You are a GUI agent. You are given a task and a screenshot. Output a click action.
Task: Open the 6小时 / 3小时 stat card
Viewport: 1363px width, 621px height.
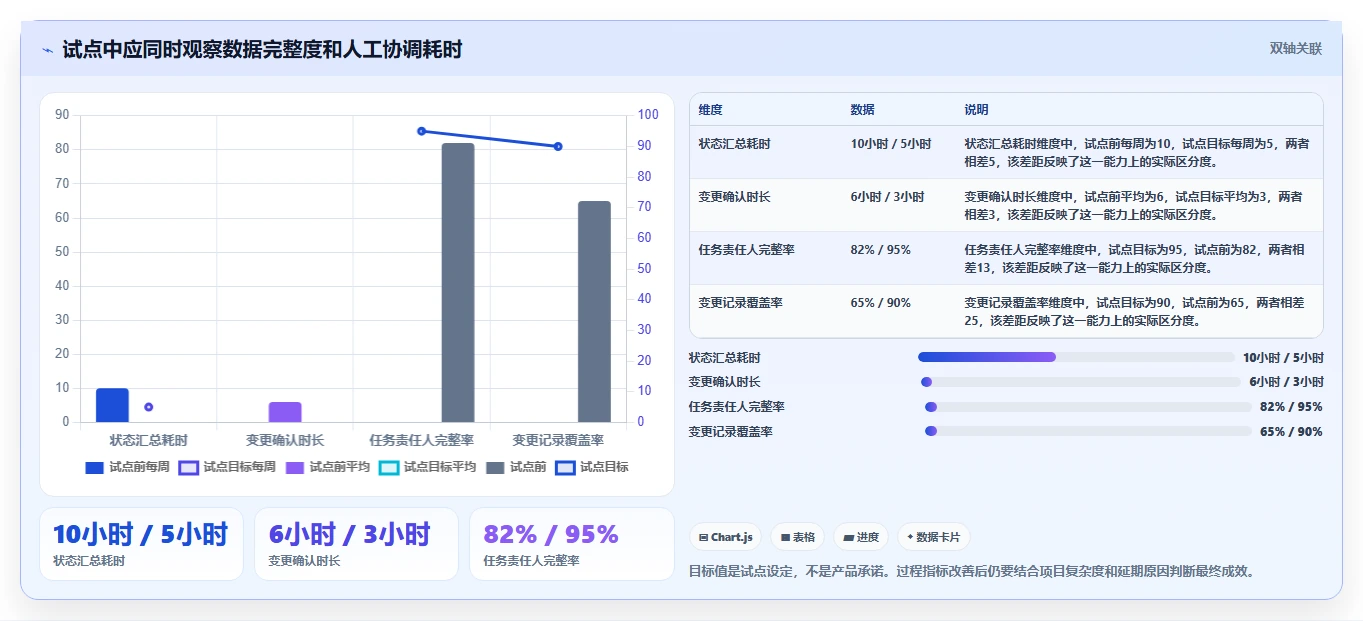coord(356,544)
